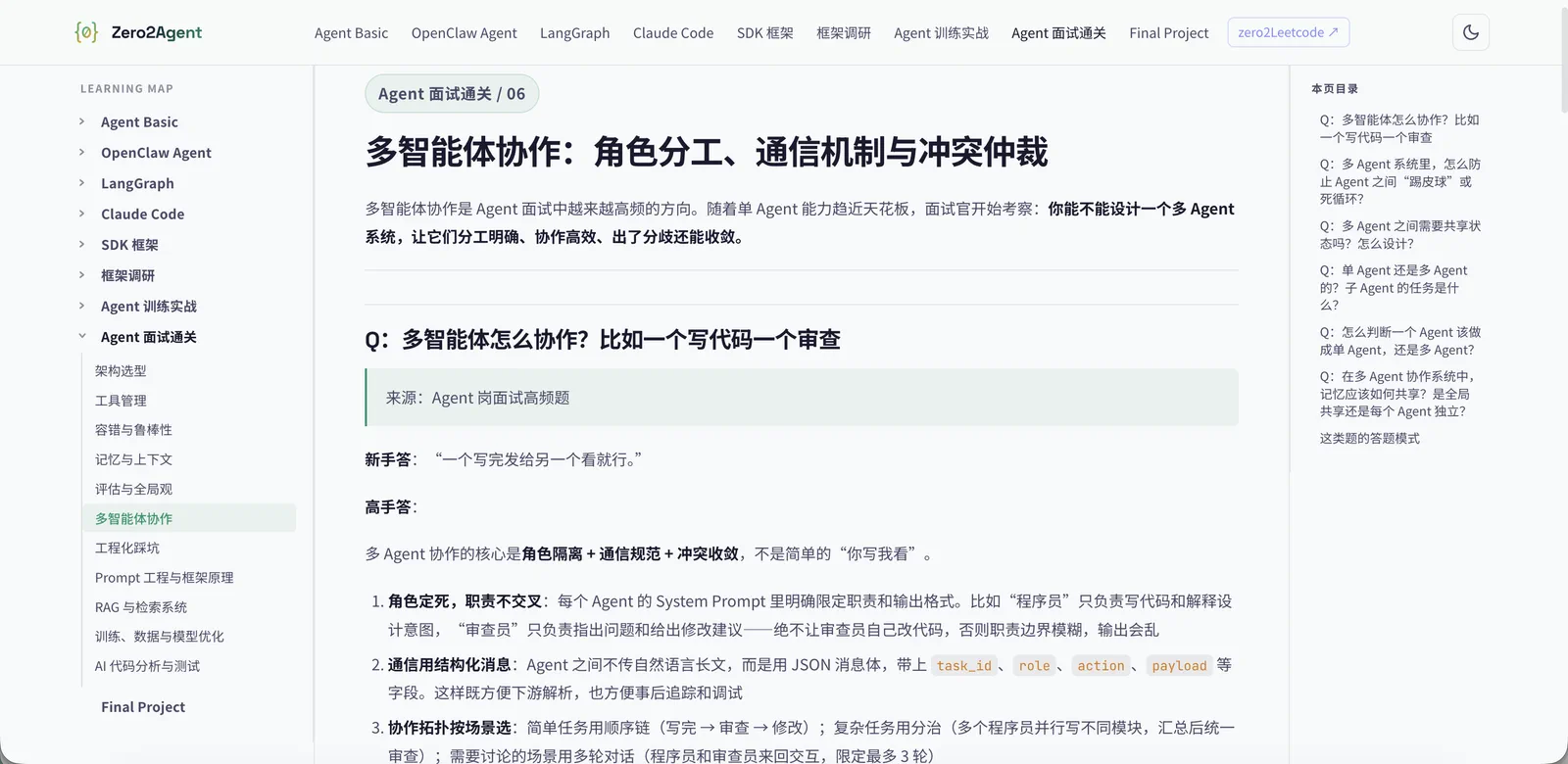Expand Agent 训练实战 sidebar chevron
This screenshot has width=1568, height=764.
pyautogui.click(x=81, y=306)
